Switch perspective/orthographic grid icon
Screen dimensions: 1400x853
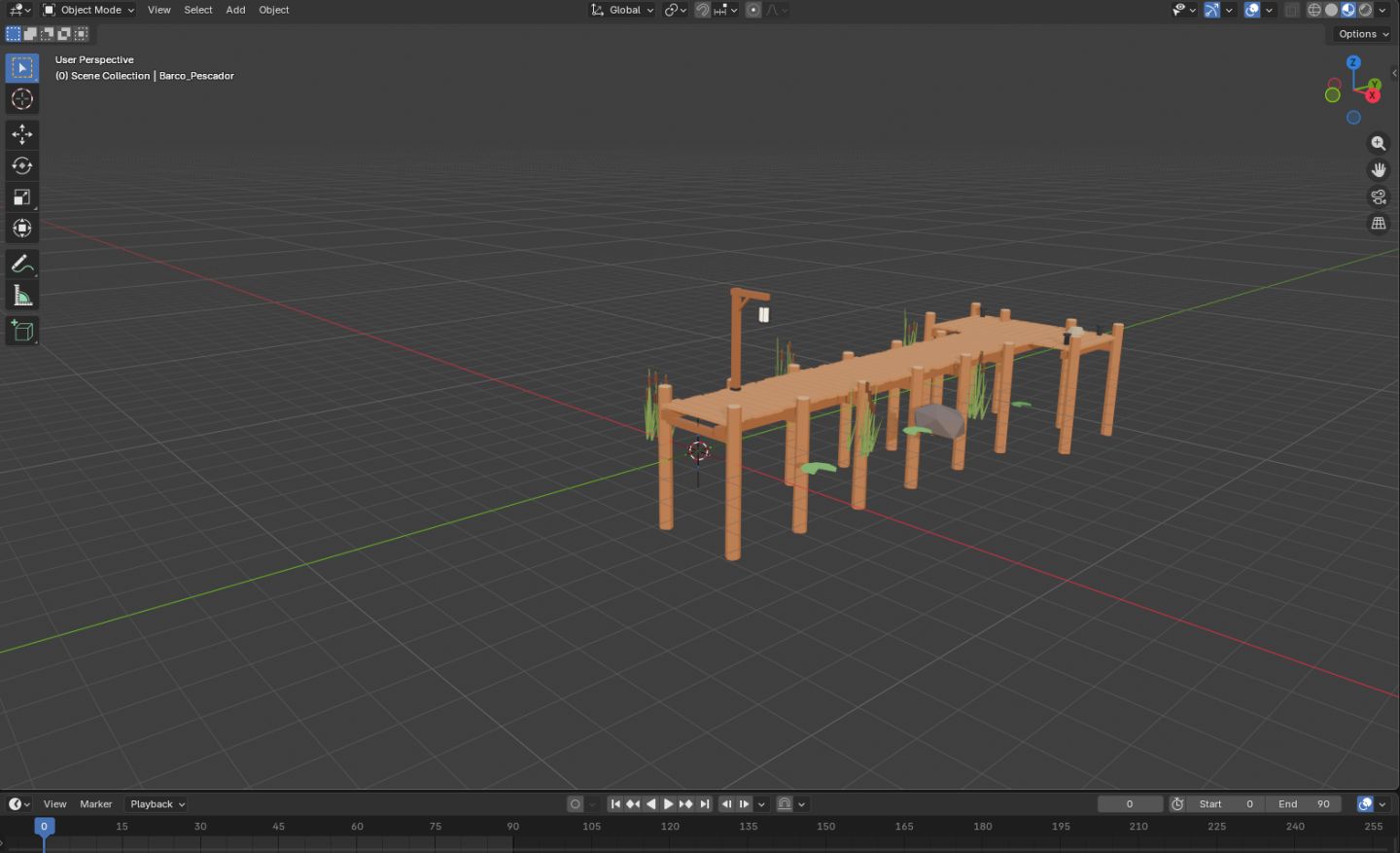[x=1379, y=223]
